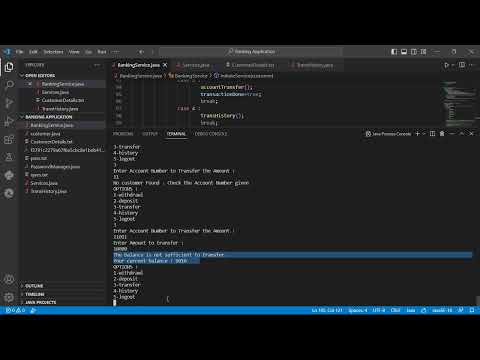Open the Edit menu
This screenshot has width=480, height=360.
coord(33,52)
